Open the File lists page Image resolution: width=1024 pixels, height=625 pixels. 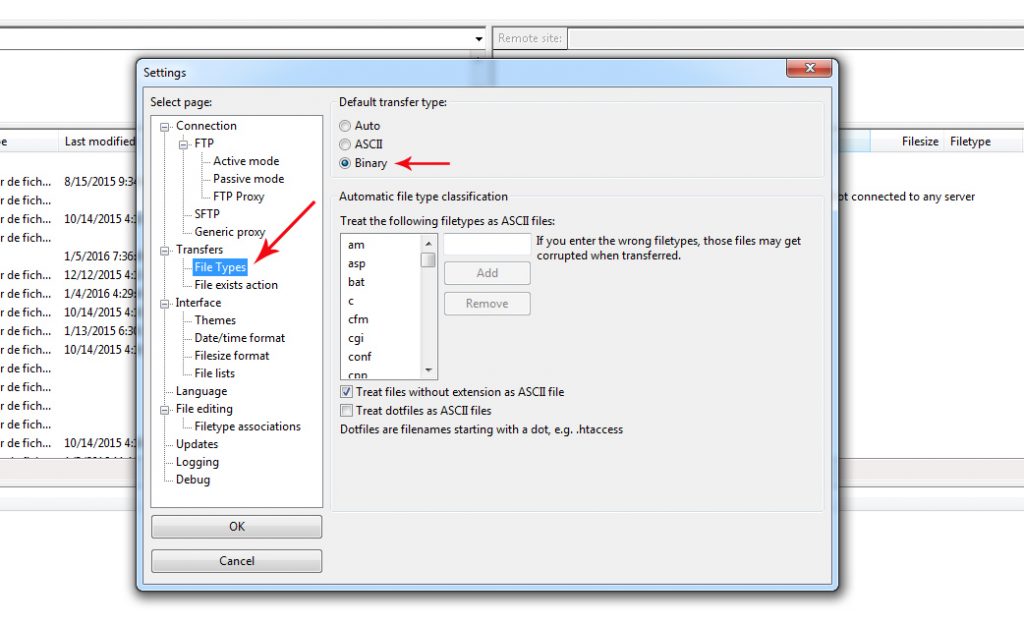[214, 373]
